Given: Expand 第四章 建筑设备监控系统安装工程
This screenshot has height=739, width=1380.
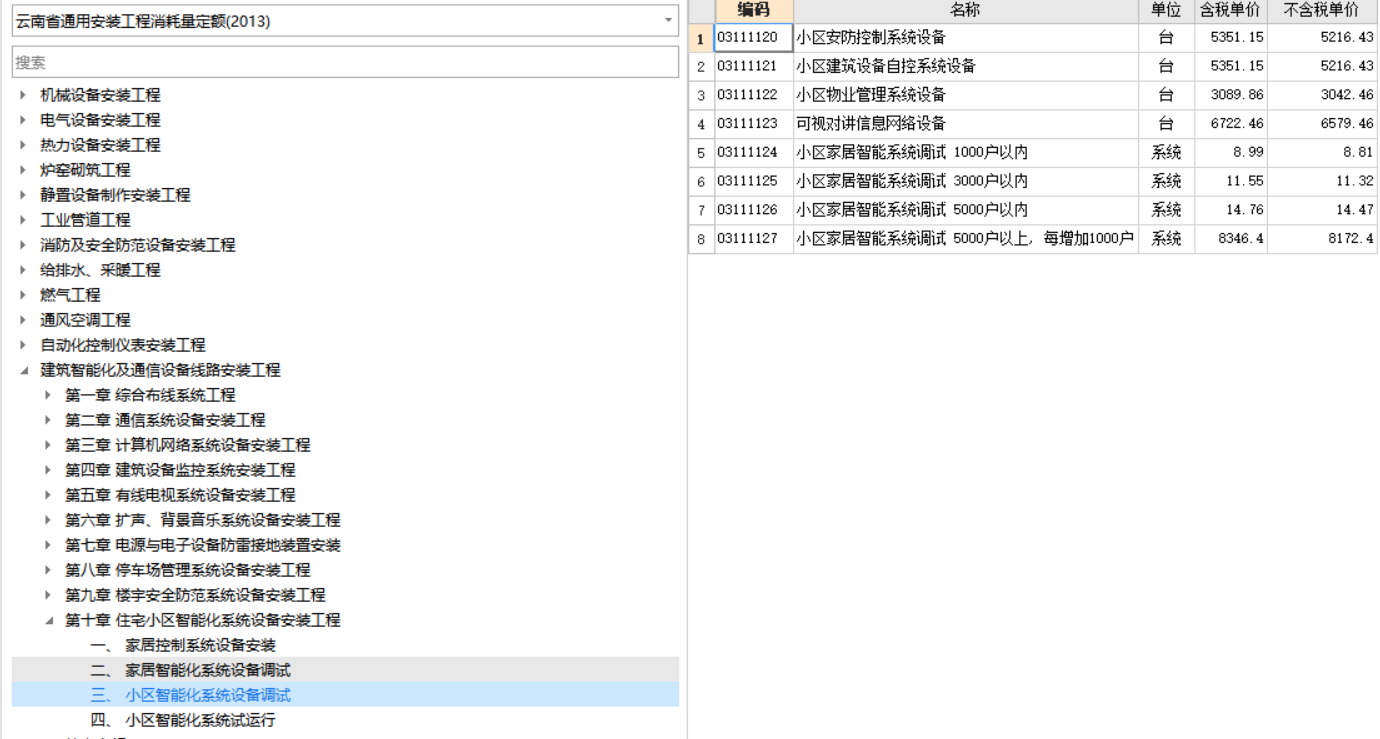Looking at the screenshot, I should [48, 470].
